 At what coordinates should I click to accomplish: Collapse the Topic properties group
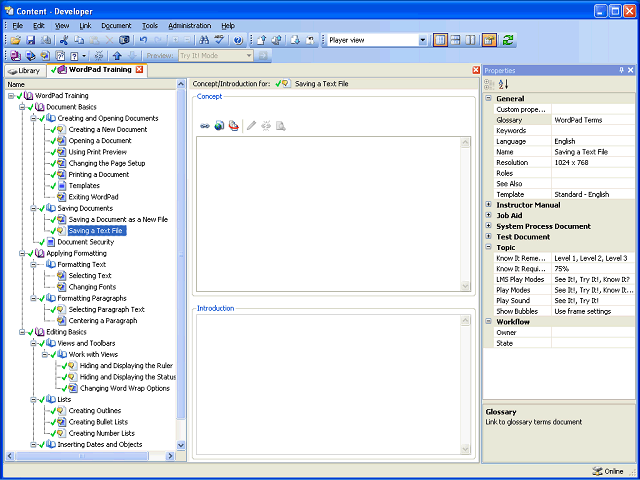coord(489,247)
